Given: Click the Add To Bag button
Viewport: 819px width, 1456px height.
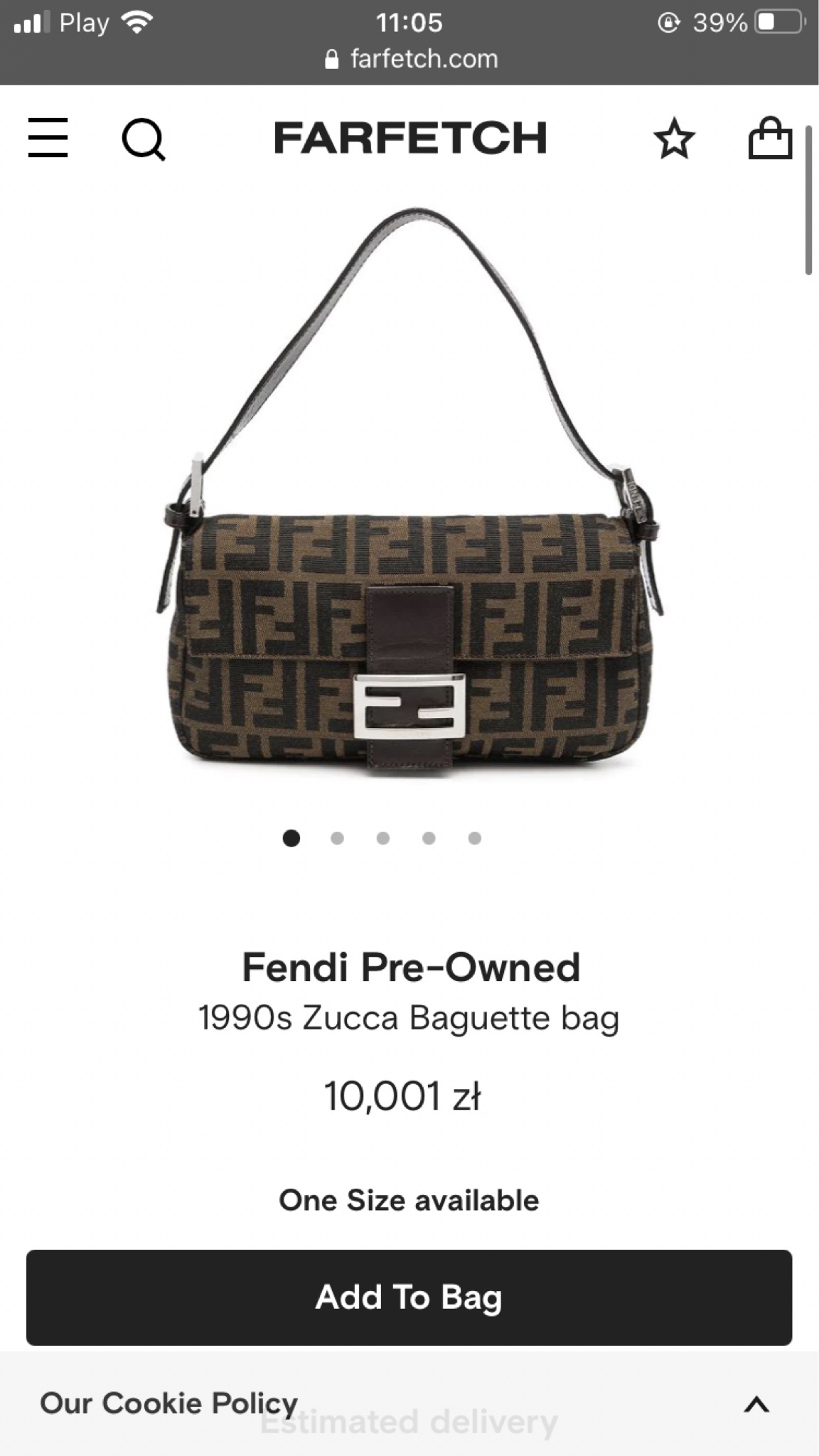Looking at the screenshot, I should (409, 1297).
